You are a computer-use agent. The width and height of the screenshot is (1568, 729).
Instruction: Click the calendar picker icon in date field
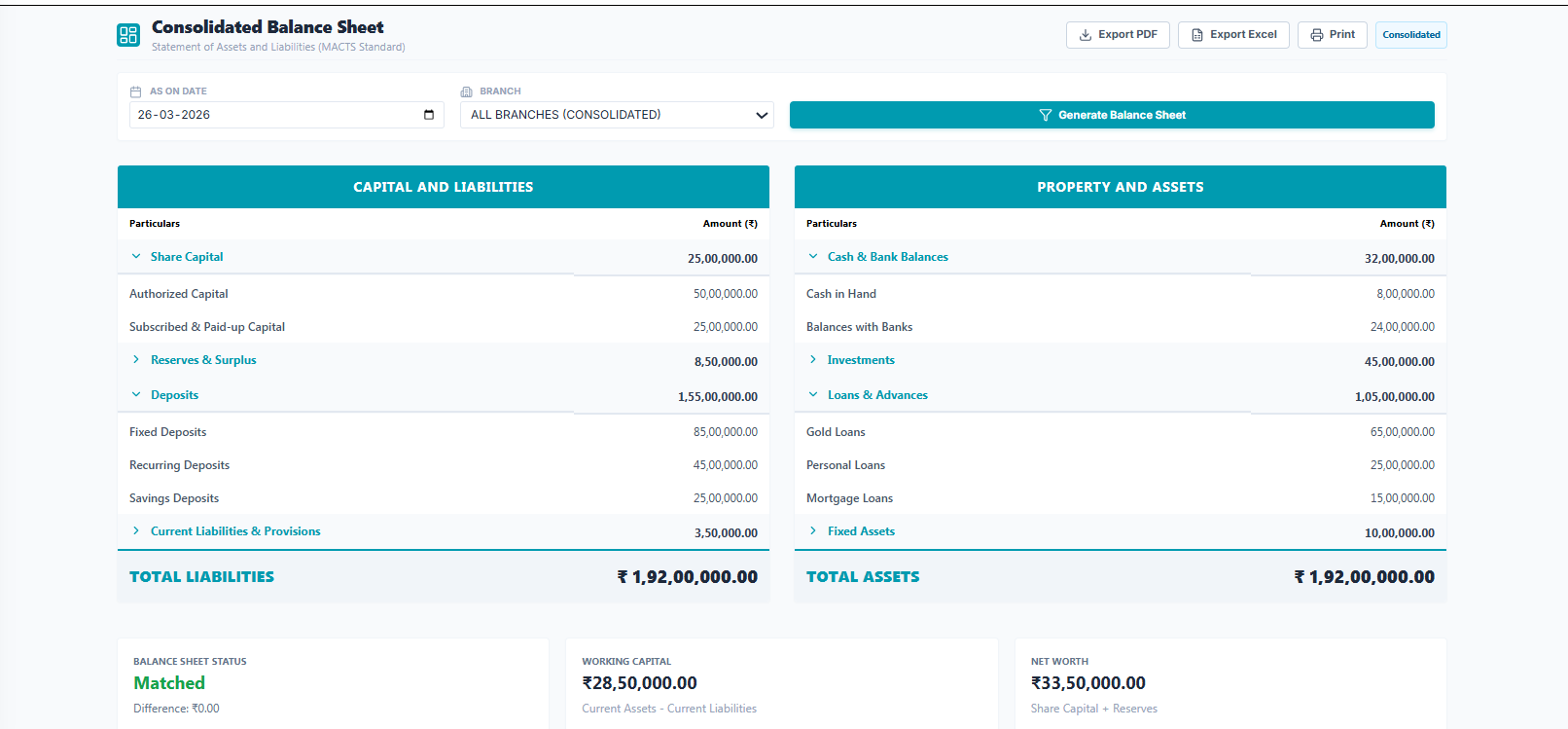(x=429, y=115)
